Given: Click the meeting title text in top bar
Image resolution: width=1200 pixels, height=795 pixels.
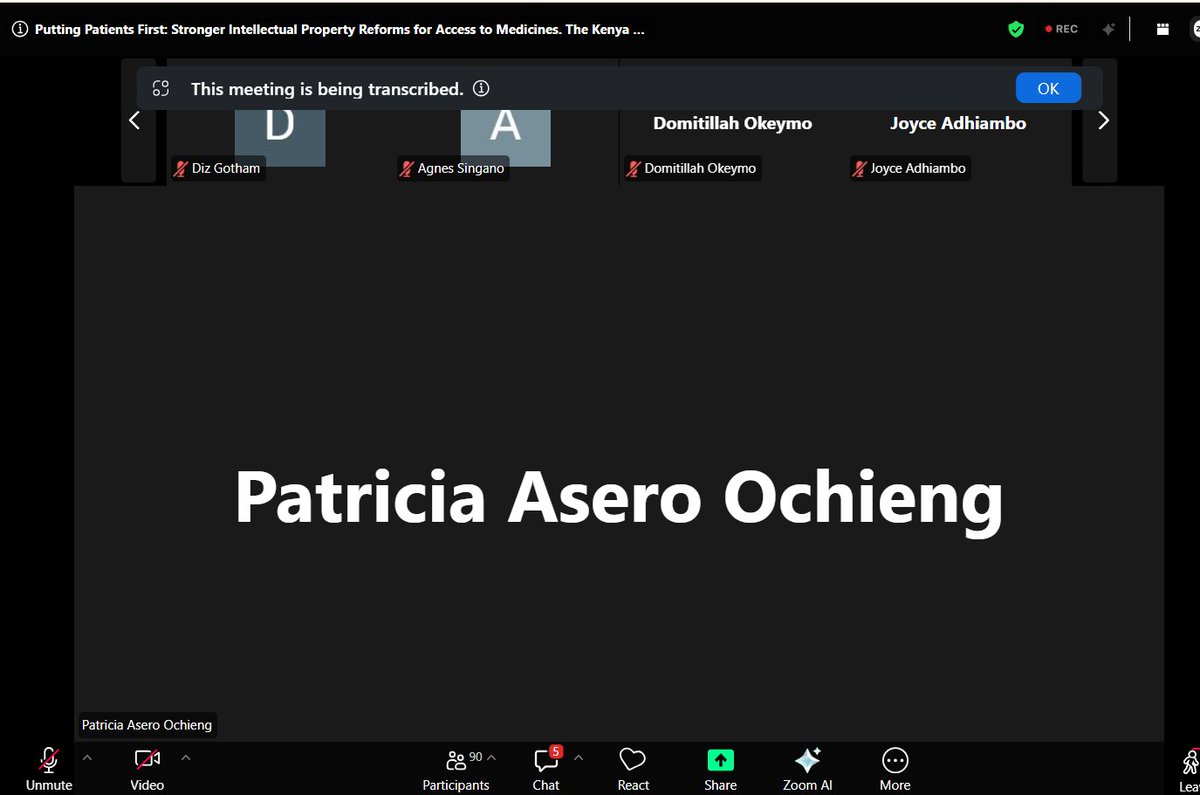Looking at the screenshot, I should point(340,29).
